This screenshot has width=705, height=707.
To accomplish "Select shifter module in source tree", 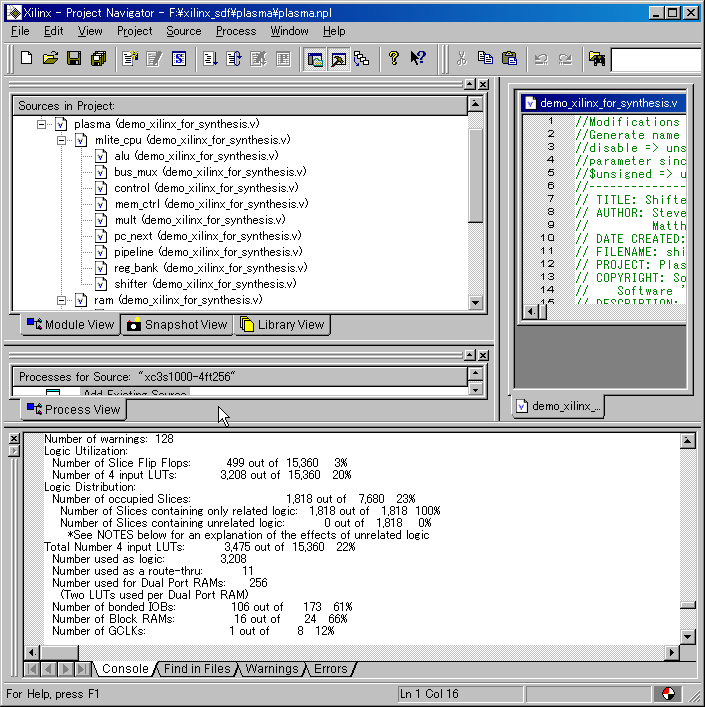I will pos(196,284).
